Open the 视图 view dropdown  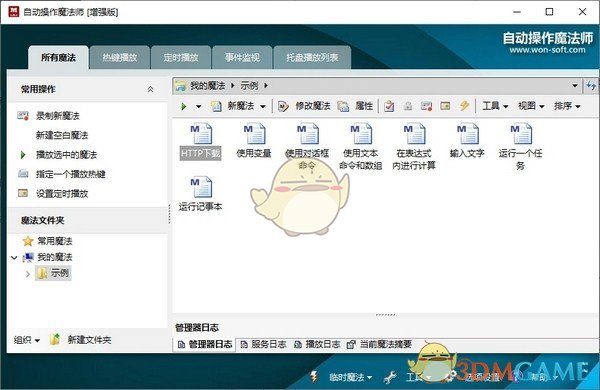[x=531, y=106]
